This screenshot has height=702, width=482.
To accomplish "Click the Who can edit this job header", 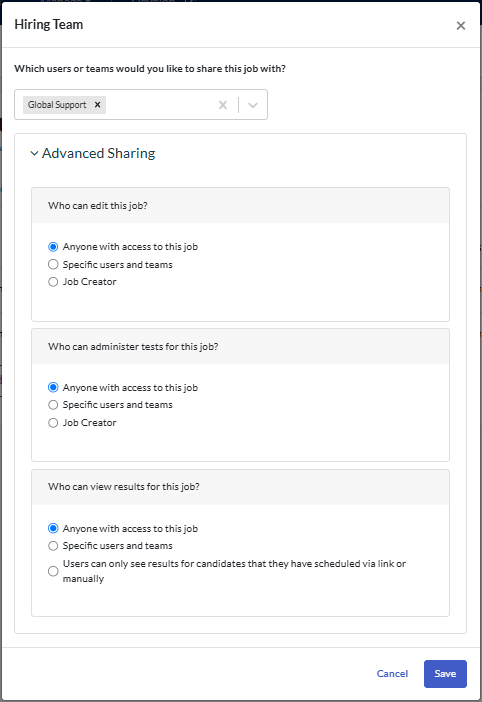I will tap(240, 205).
